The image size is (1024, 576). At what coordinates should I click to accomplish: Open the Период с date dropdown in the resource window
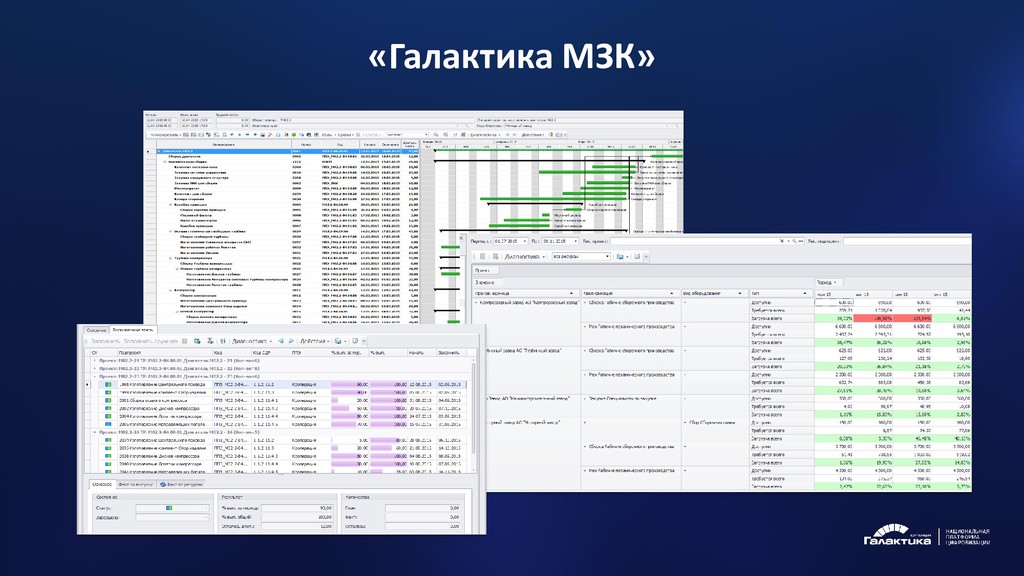524,241
